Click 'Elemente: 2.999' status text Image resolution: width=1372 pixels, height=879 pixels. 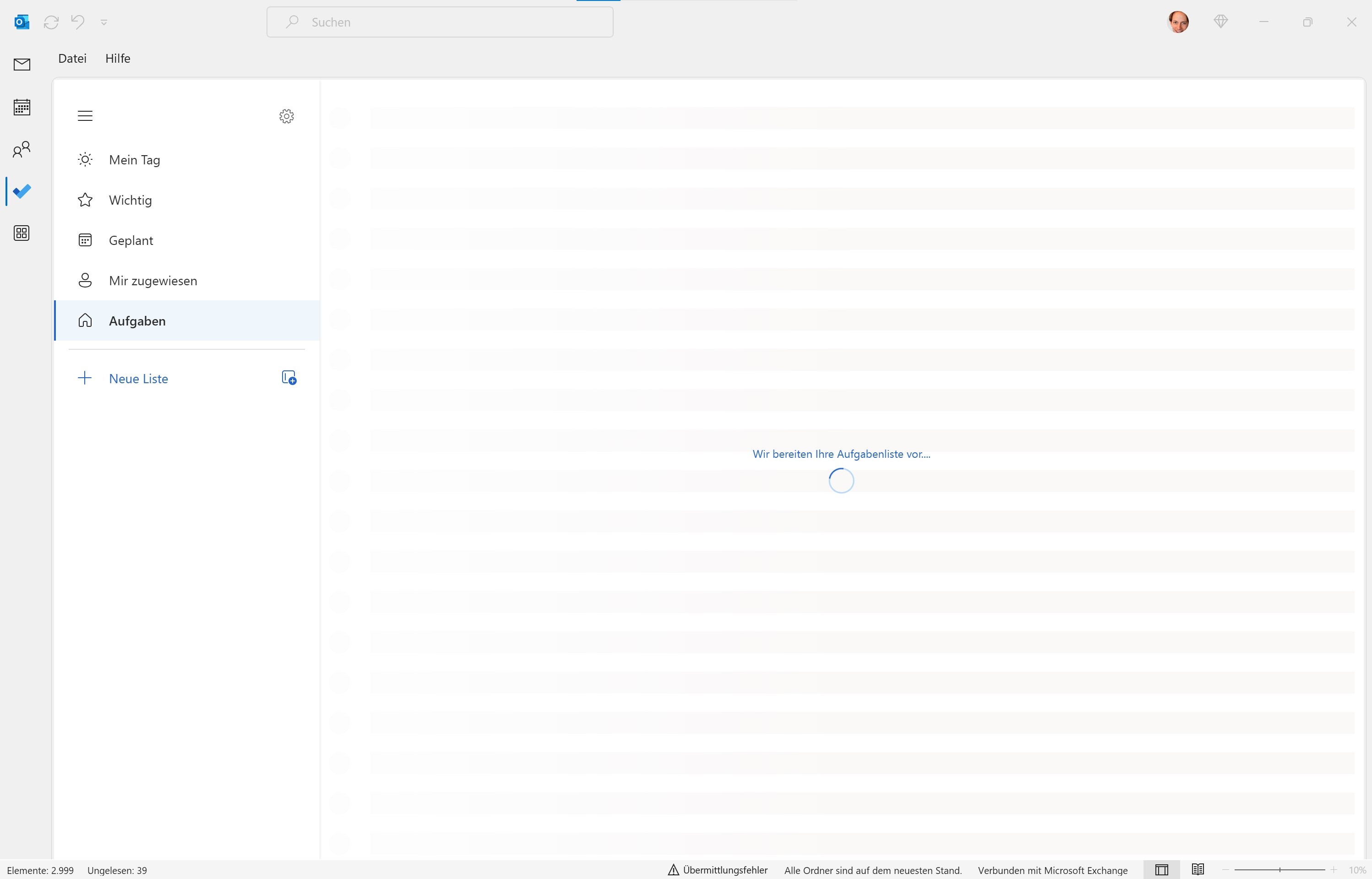coord(41,870)
